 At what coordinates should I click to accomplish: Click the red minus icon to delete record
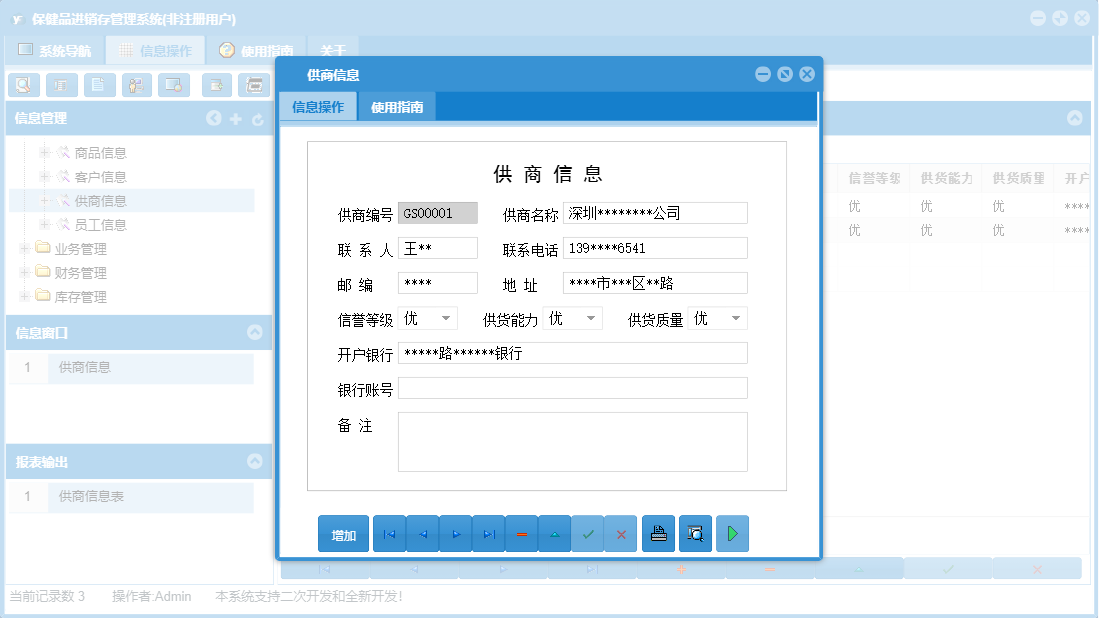[x=521, y=533]
